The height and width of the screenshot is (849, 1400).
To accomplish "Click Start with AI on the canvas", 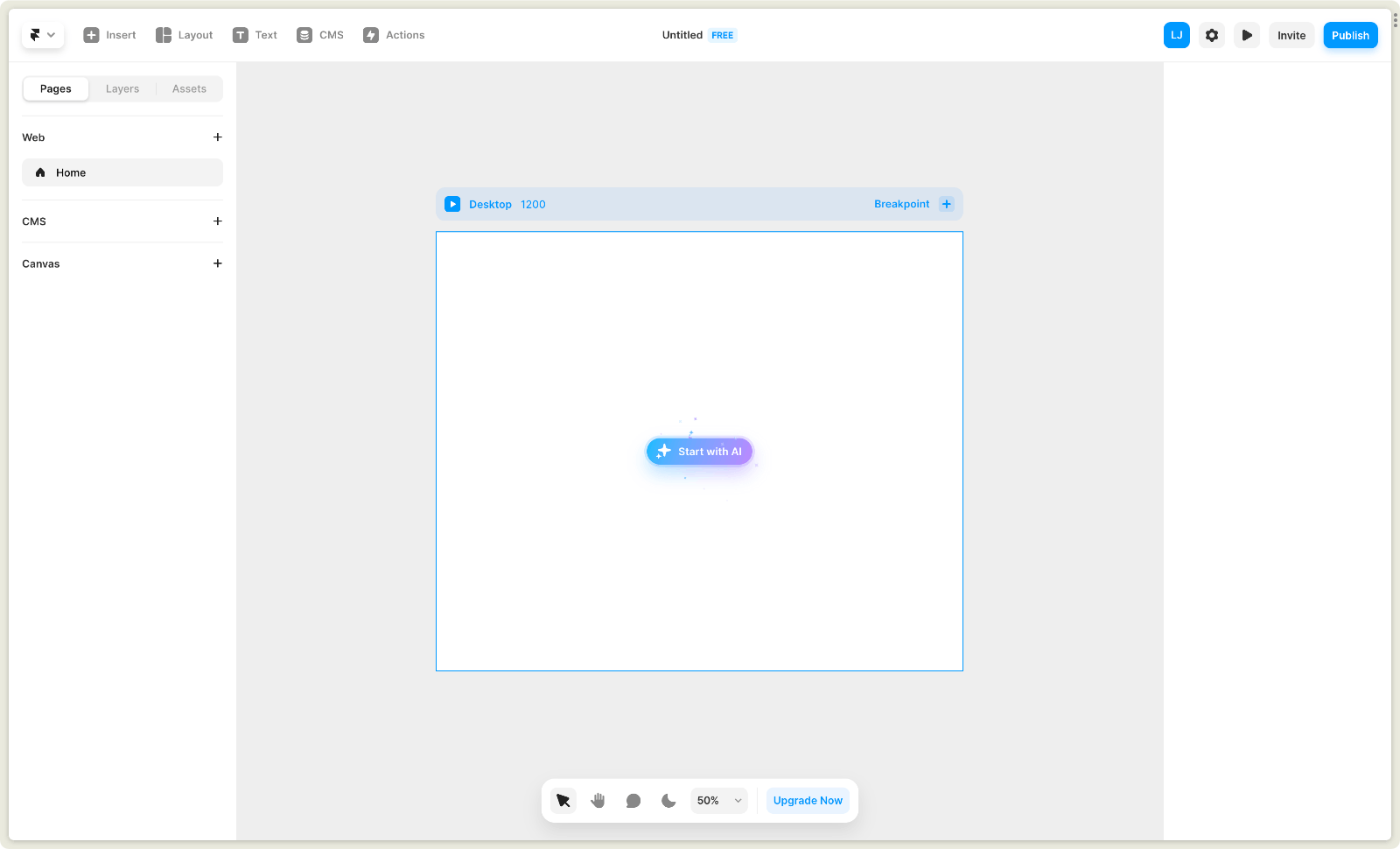I will click(x=699, y=451).
